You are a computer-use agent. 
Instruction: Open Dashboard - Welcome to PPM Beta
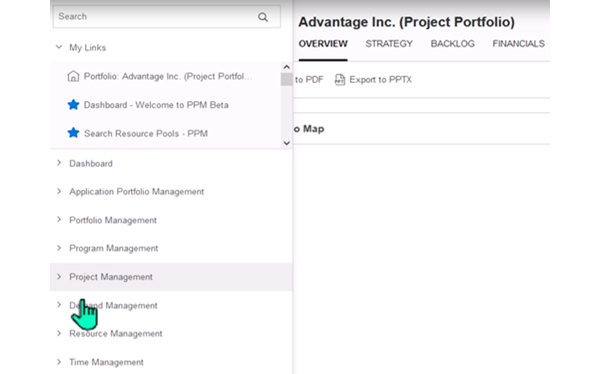pyautogui.click(x=156, y=105)
